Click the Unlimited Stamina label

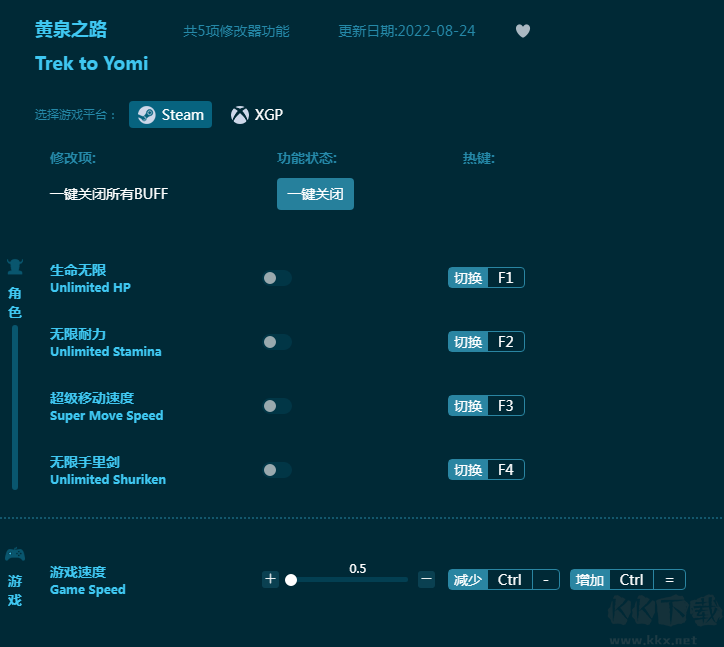click(x=106, y=351)
